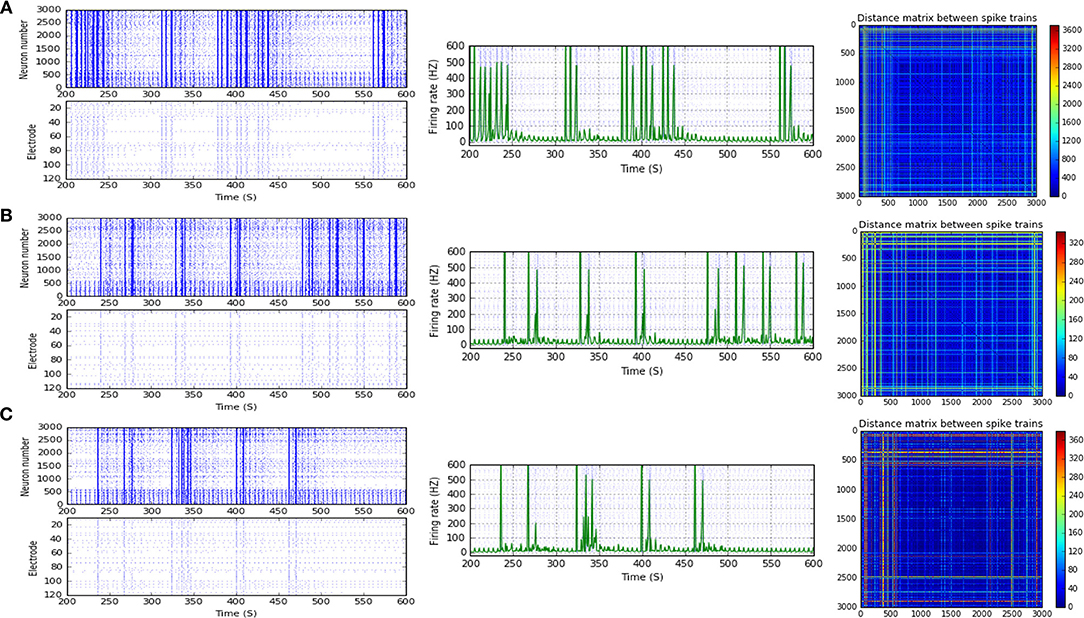Click the panel A firing rate graph
This screenshot has width=1084, height=618.
(x=642, y=96)
